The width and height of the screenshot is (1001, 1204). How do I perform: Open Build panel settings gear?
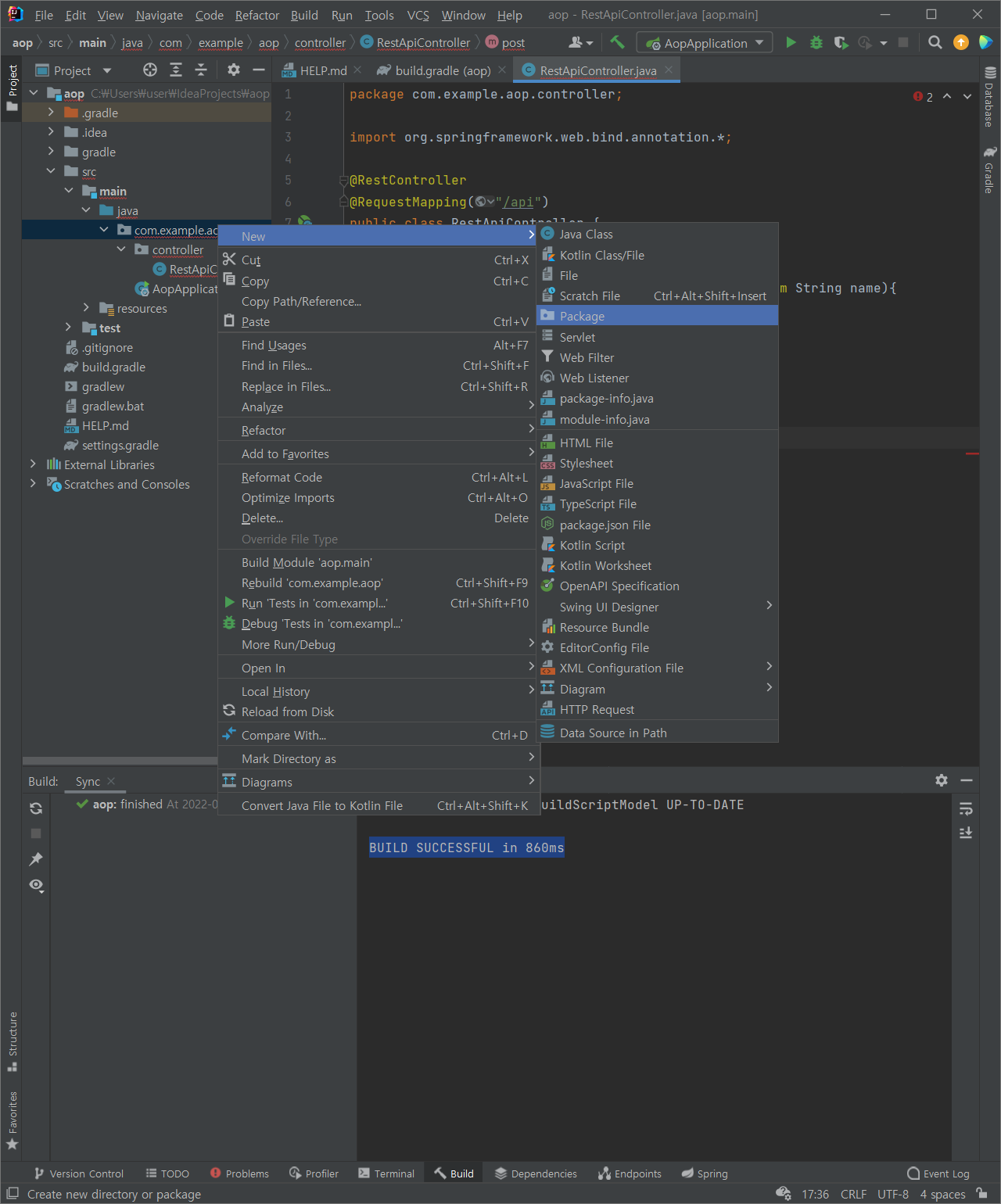(942, 780)
